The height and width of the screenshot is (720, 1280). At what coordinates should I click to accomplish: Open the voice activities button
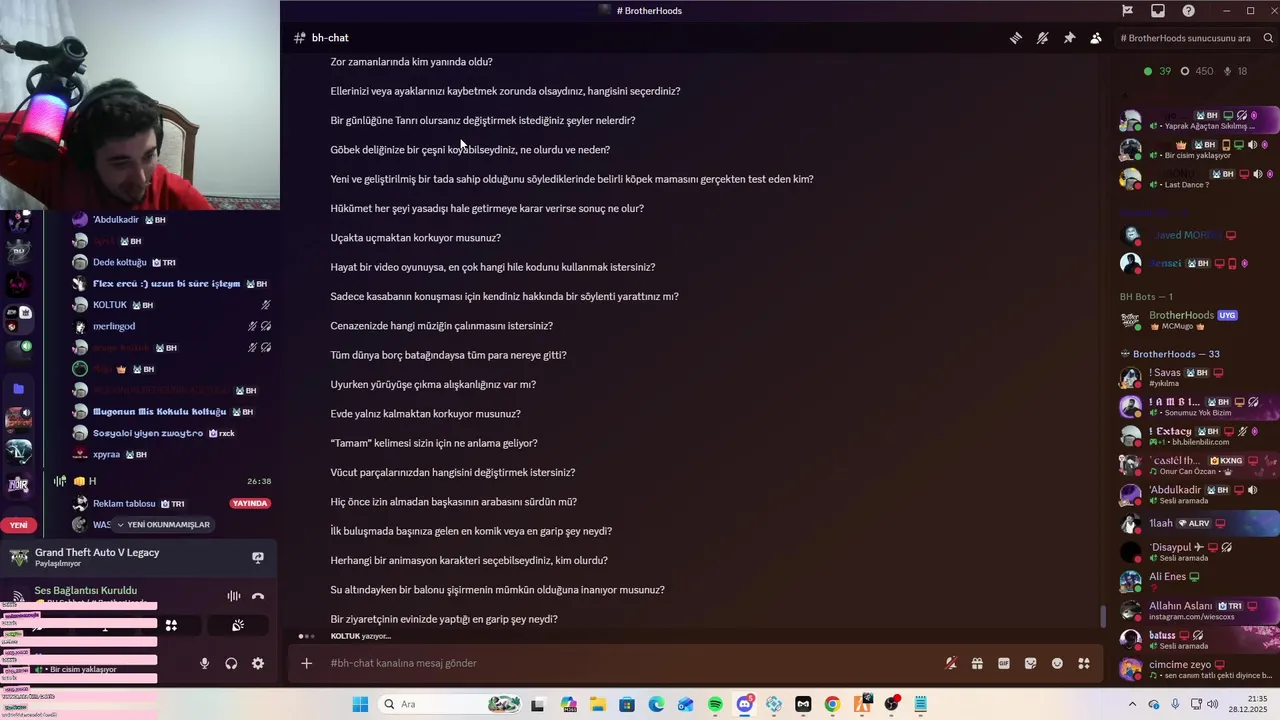click(171, 625)
